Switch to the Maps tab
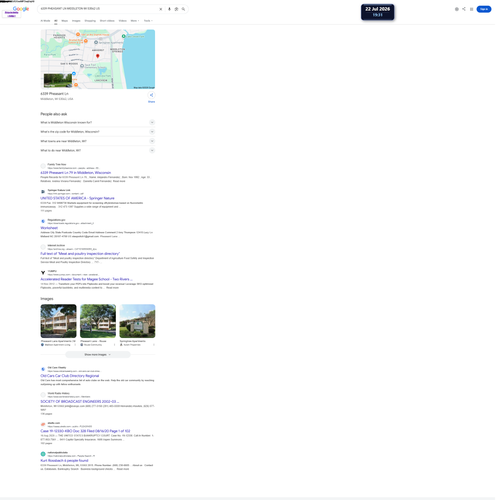The height and width of the screenshot is (500, 498). pyautogui.click(x=65, y=21)
